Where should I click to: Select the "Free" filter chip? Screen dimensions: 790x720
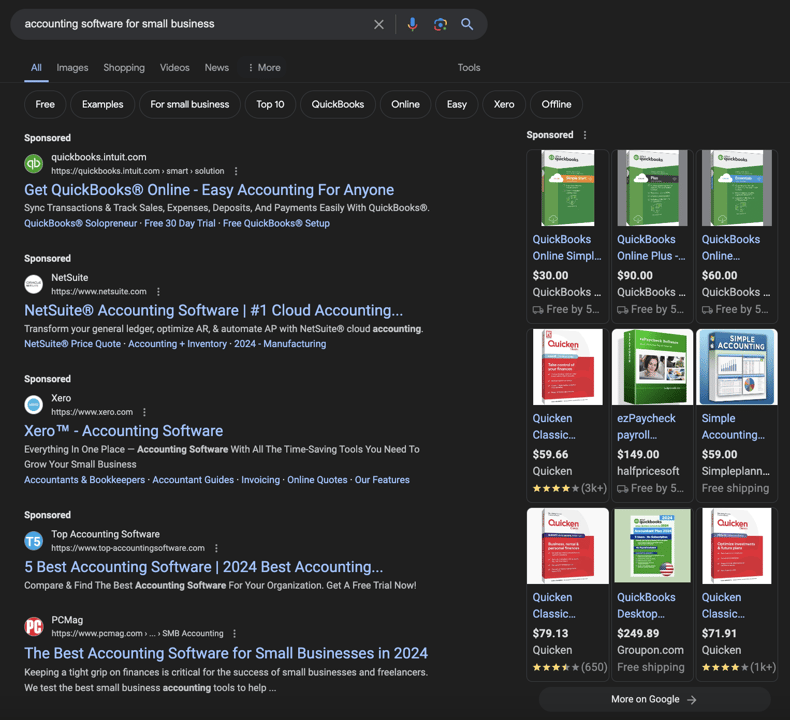(45, 104)
